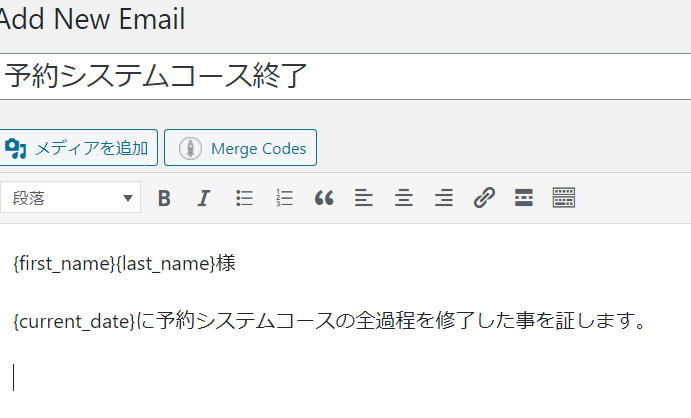Screen dimensions: 691x418
Task: Align text right
Action: [444, 198]
